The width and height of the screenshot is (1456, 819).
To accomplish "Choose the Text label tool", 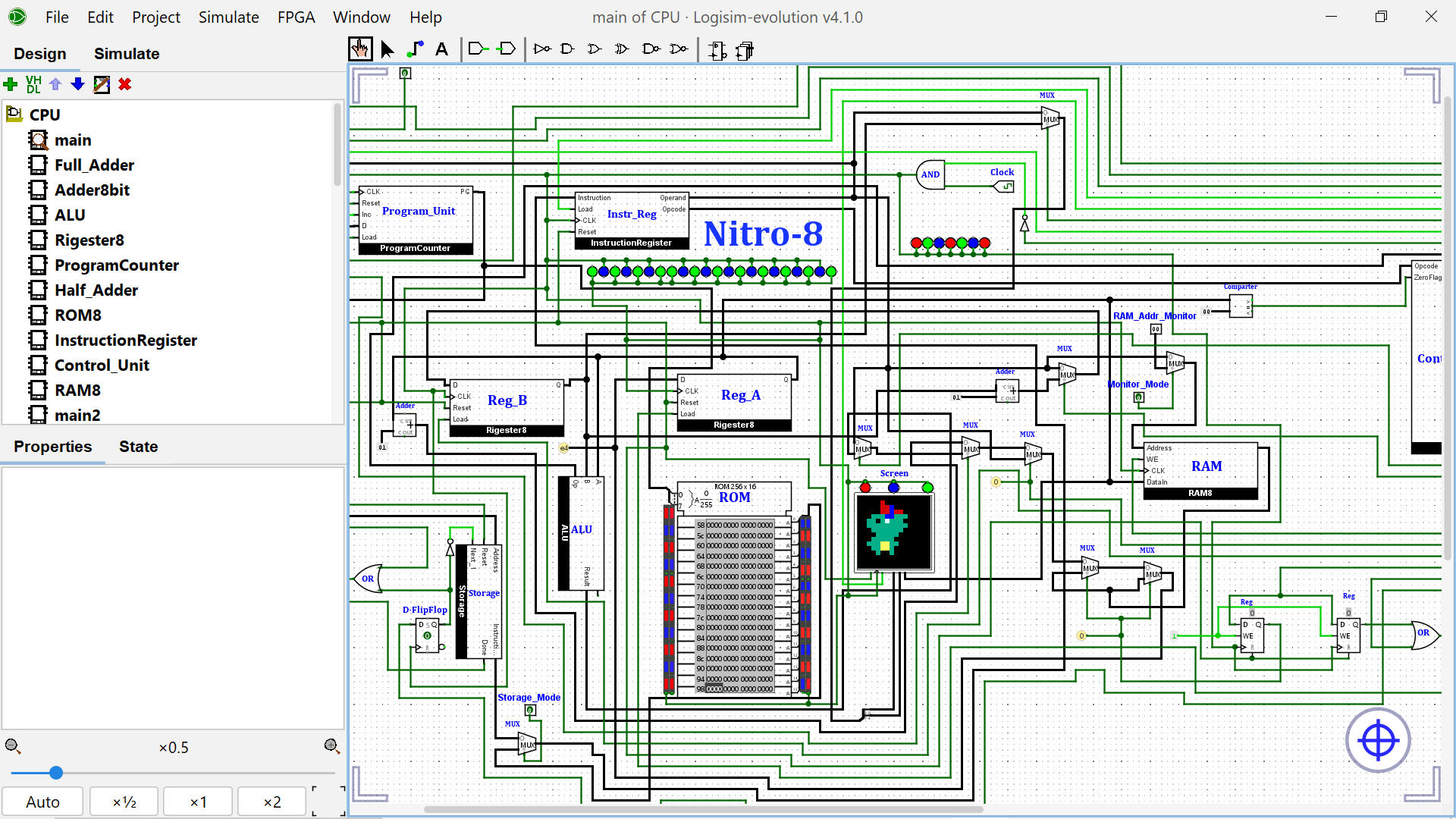I will click(x=441, y=50).
